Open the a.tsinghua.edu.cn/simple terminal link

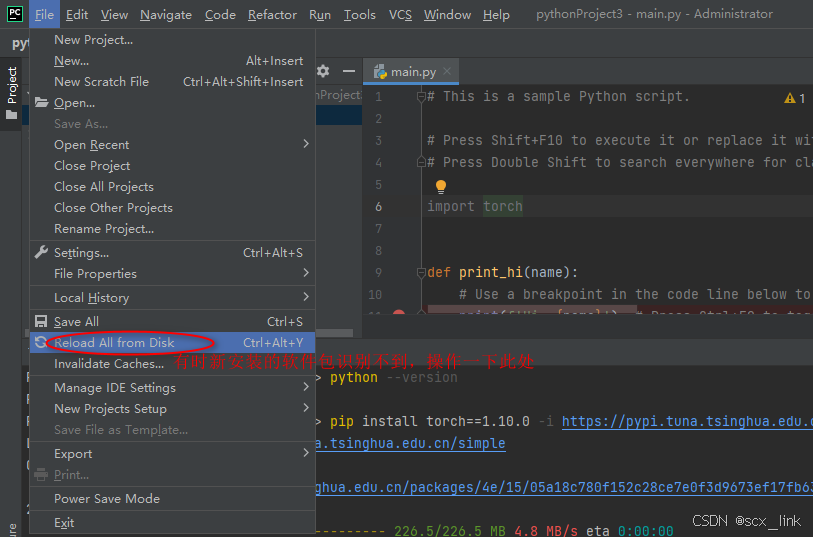(411, 444)
